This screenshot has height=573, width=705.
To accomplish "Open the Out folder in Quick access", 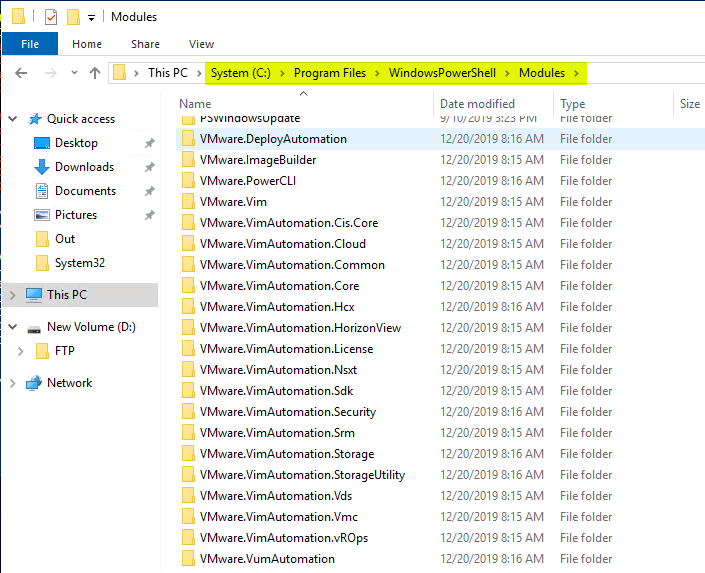I will (x=65, y=239).
